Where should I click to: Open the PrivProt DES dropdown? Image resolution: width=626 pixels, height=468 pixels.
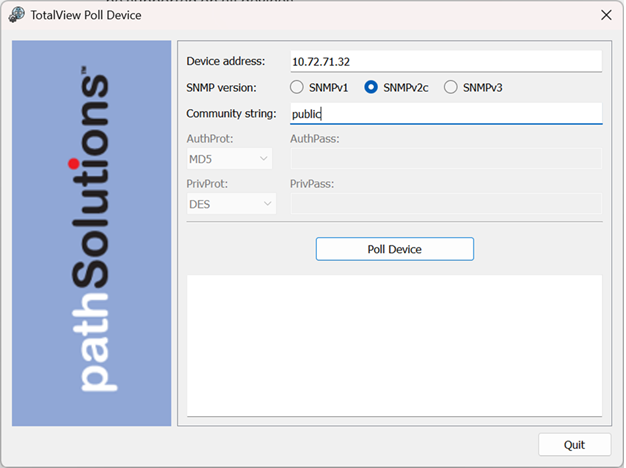231,204
